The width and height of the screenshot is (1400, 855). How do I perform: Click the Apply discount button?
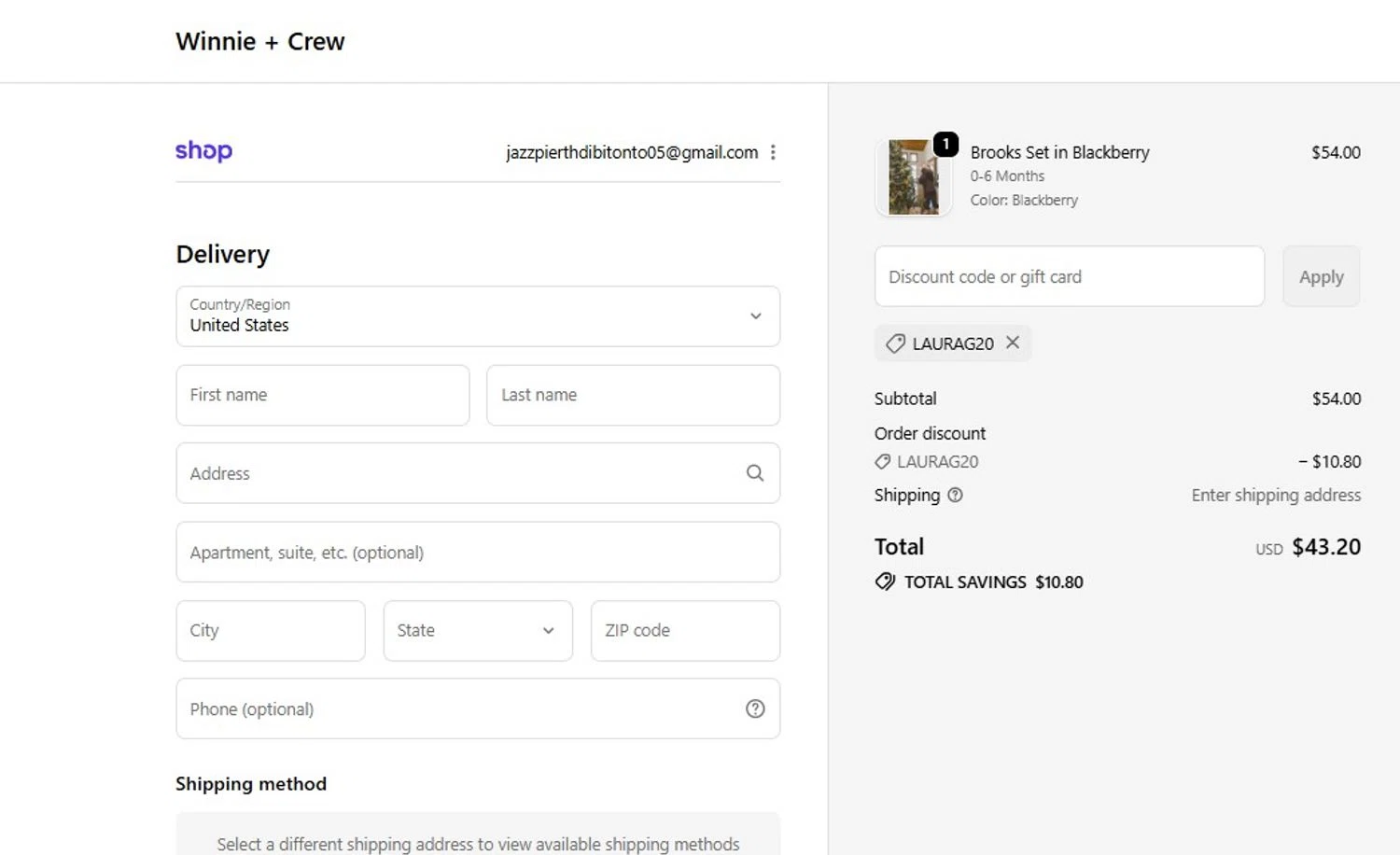tap(1322, 276)
